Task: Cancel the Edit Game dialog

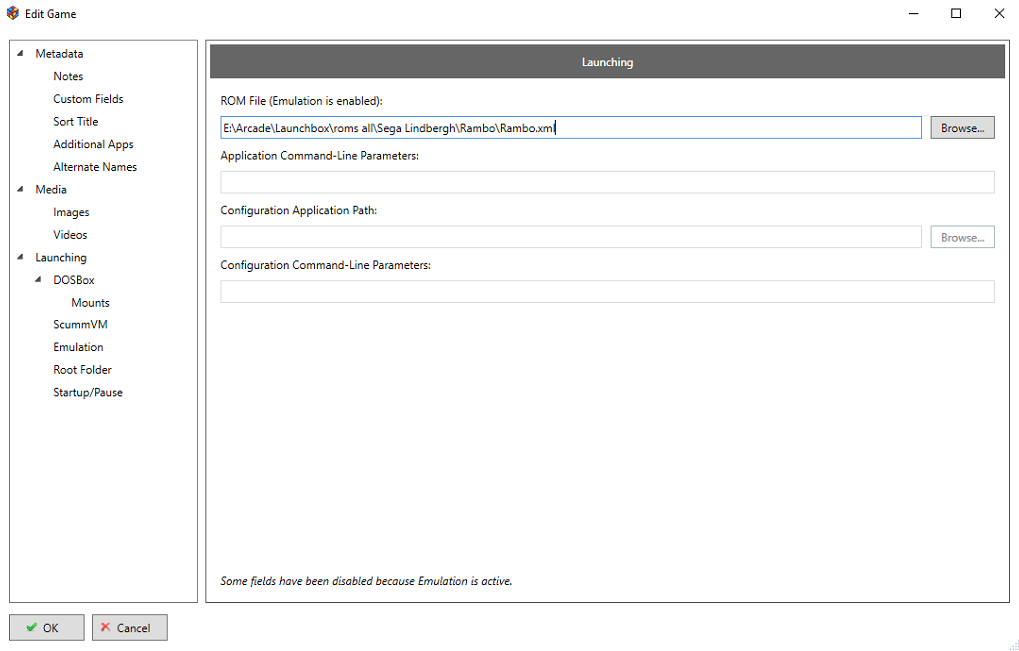Action: click(130, 628)
